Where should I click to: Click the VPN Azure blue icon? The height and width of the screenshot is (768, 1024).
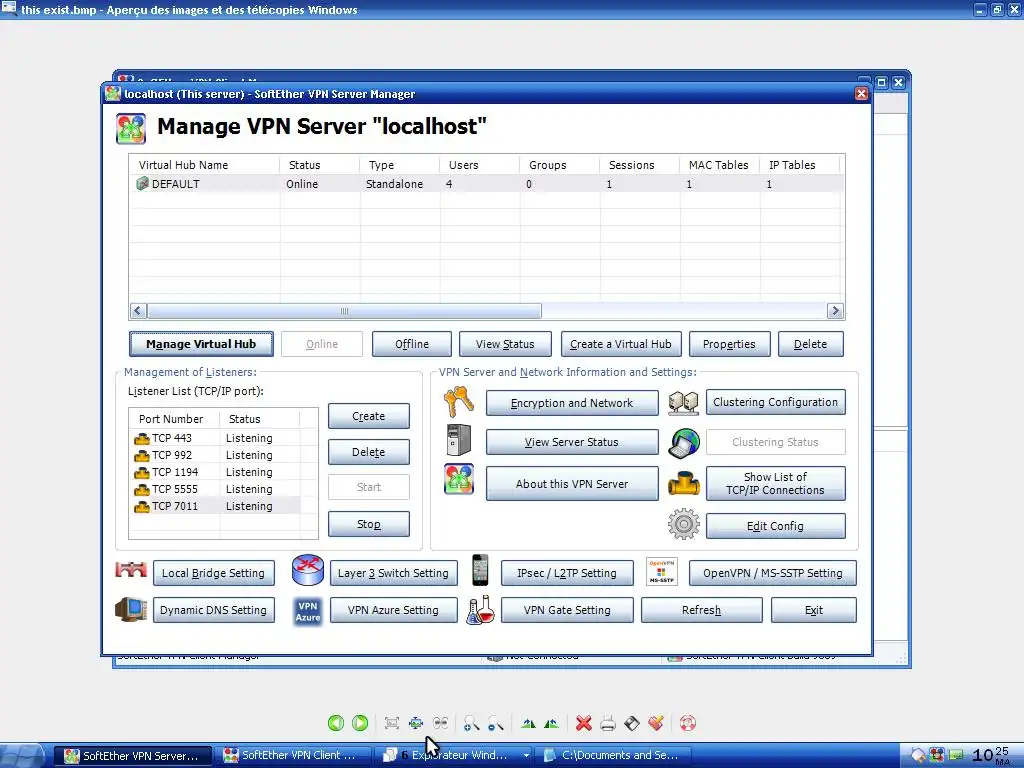[x=308, y=611]
